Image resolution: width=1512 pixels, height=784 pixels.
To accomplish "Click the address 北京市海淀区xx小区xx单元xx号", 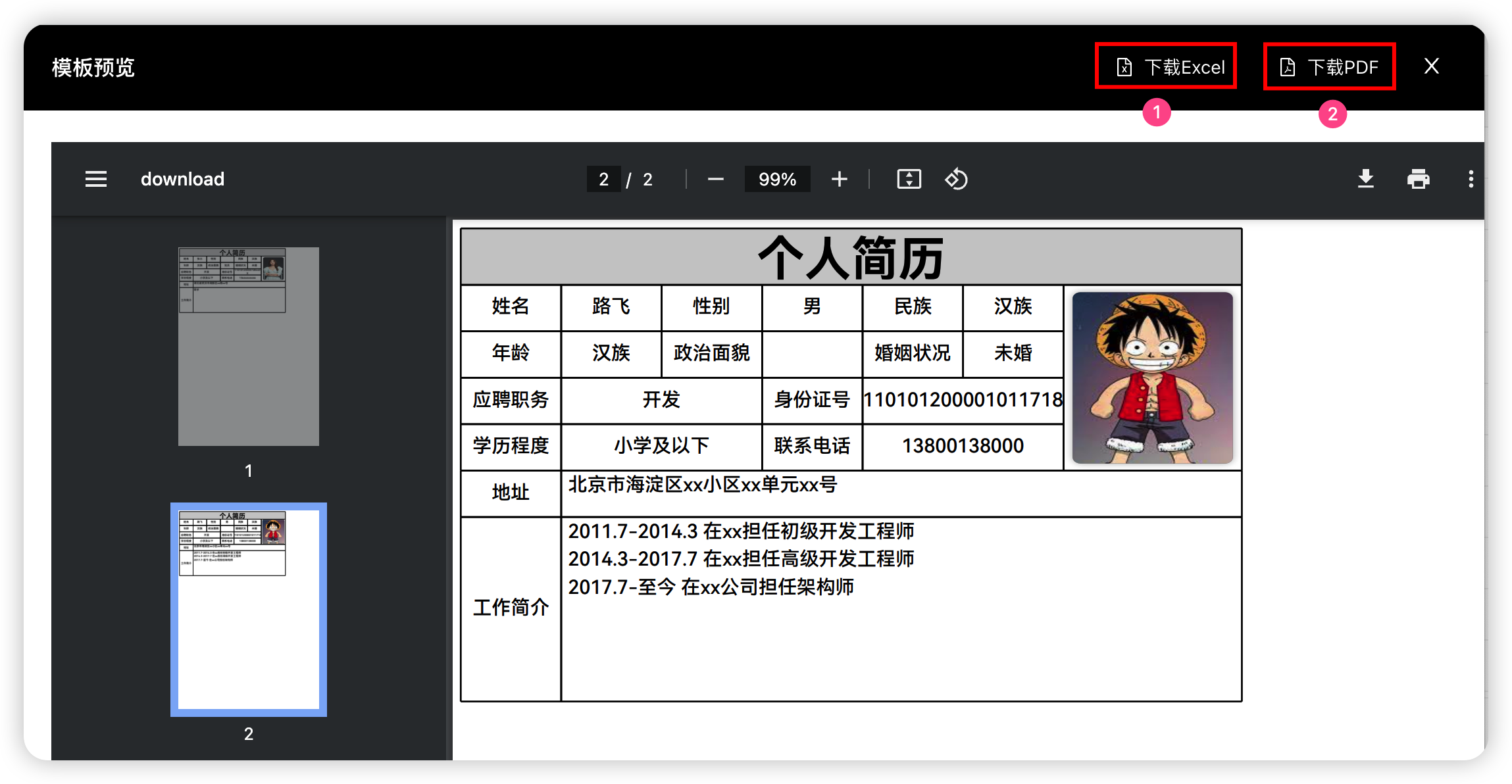I will [703, 485].
